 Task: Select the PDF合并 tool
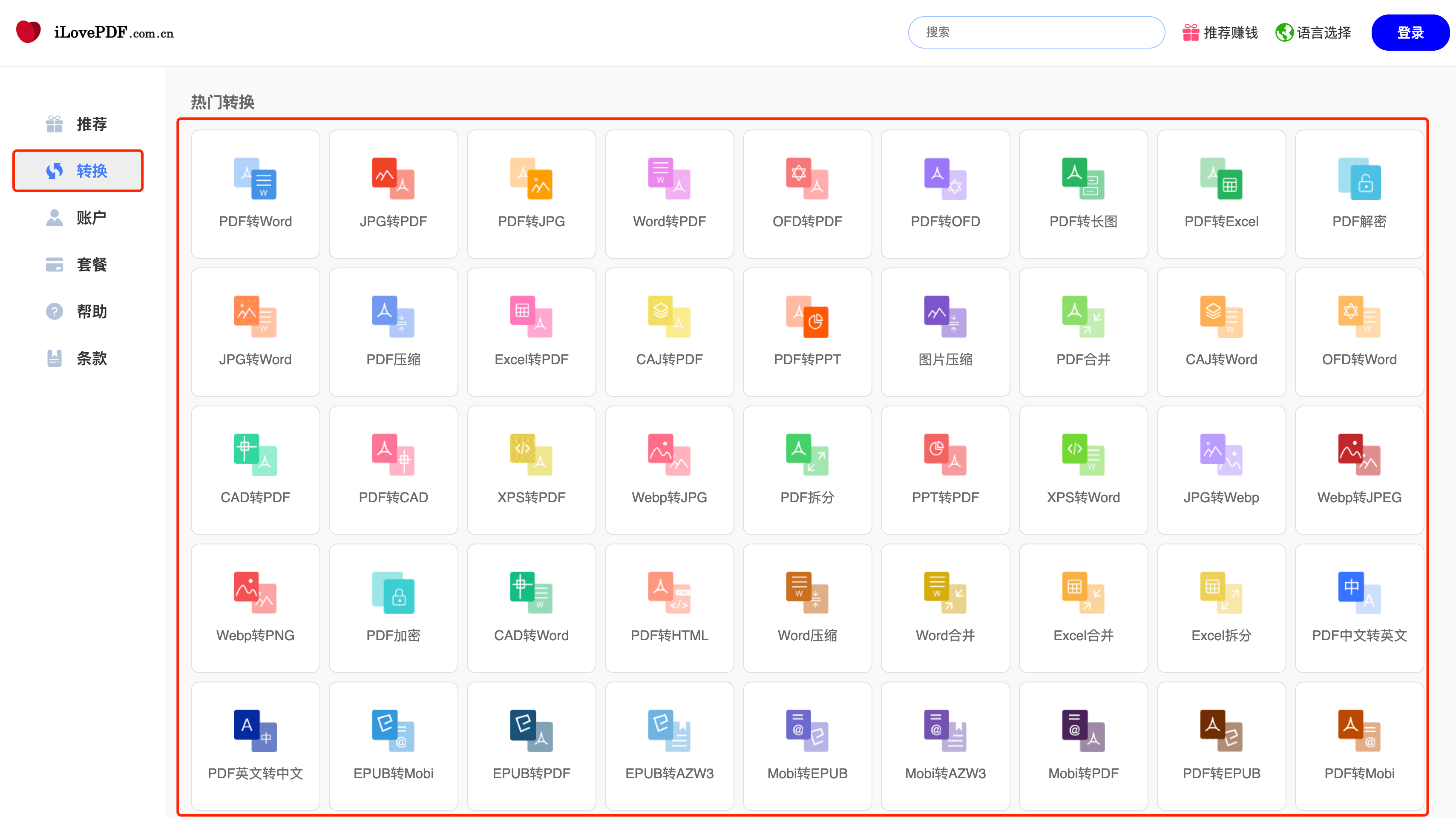click(1083, 330)
